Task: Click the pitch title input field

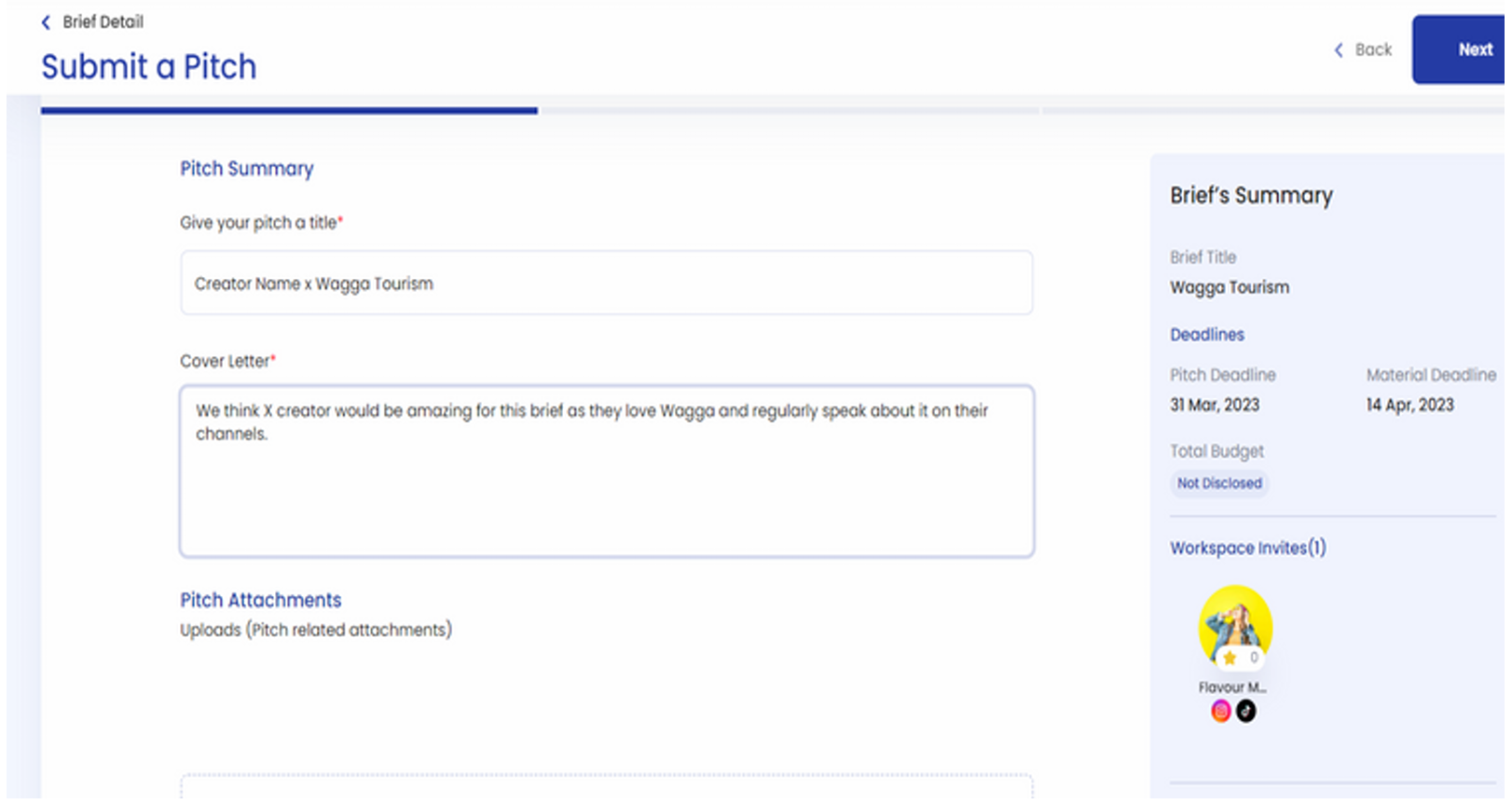Action: 607,283
